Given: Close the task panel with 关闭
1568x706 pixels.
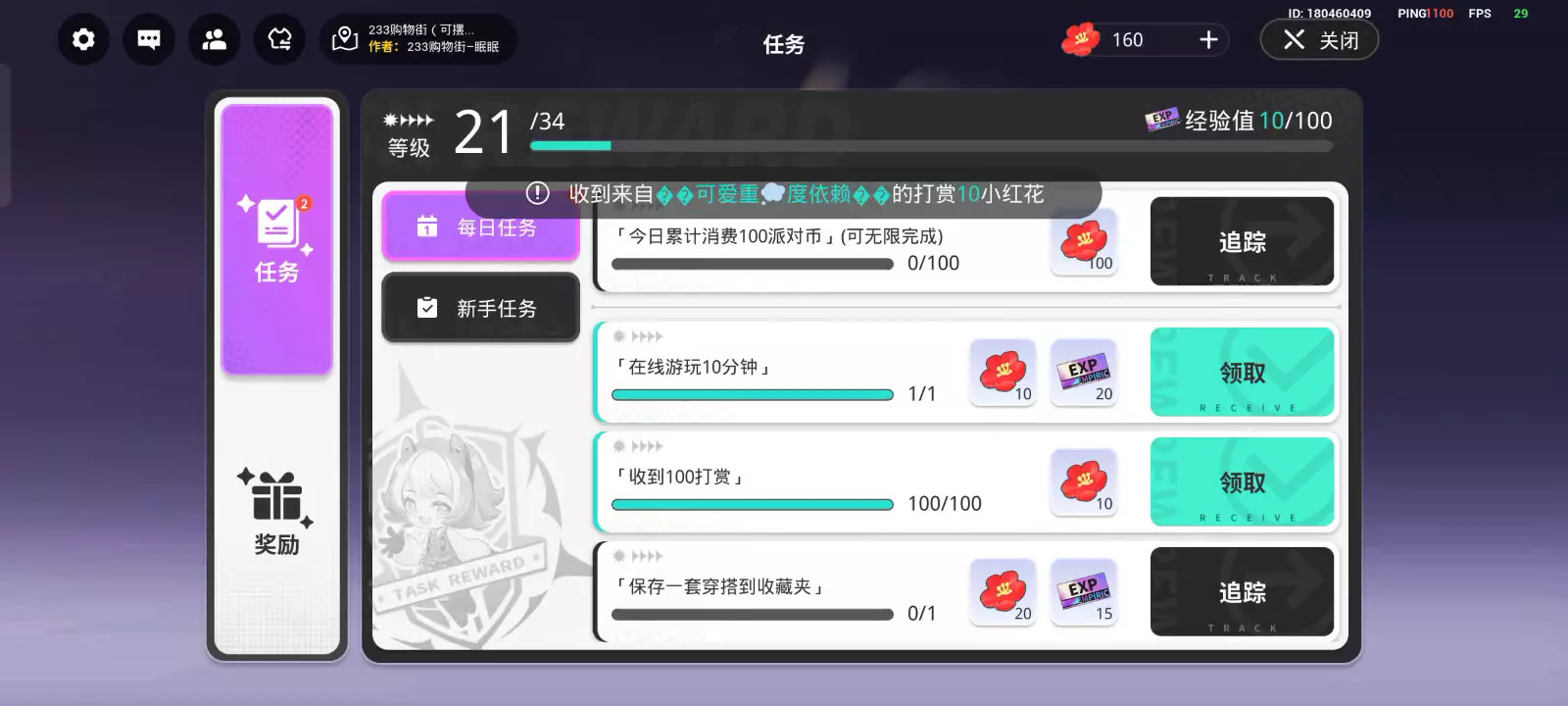Looking at the screenshot, I should point(1319,39).
